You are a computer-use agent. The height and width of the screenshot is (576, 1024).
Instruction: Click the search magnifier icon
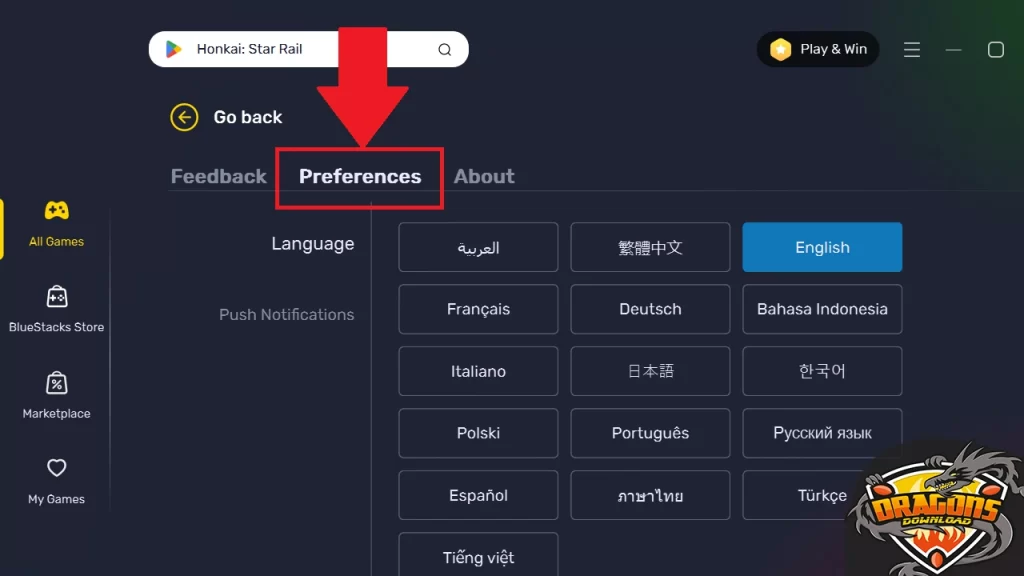point(444,48)
